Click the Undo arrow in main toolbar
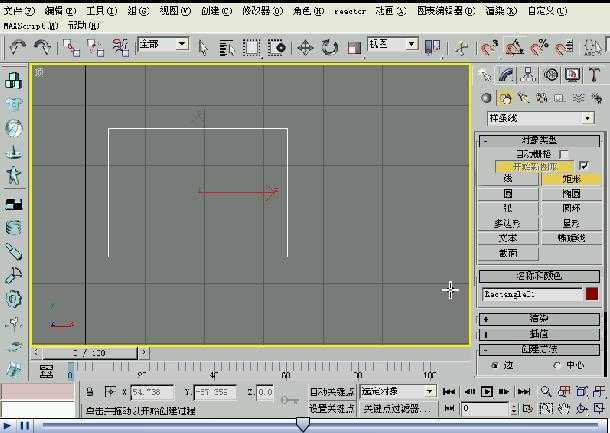Image resolution: width=610 pixels, height=433 pixels. [x=17, y=47]
